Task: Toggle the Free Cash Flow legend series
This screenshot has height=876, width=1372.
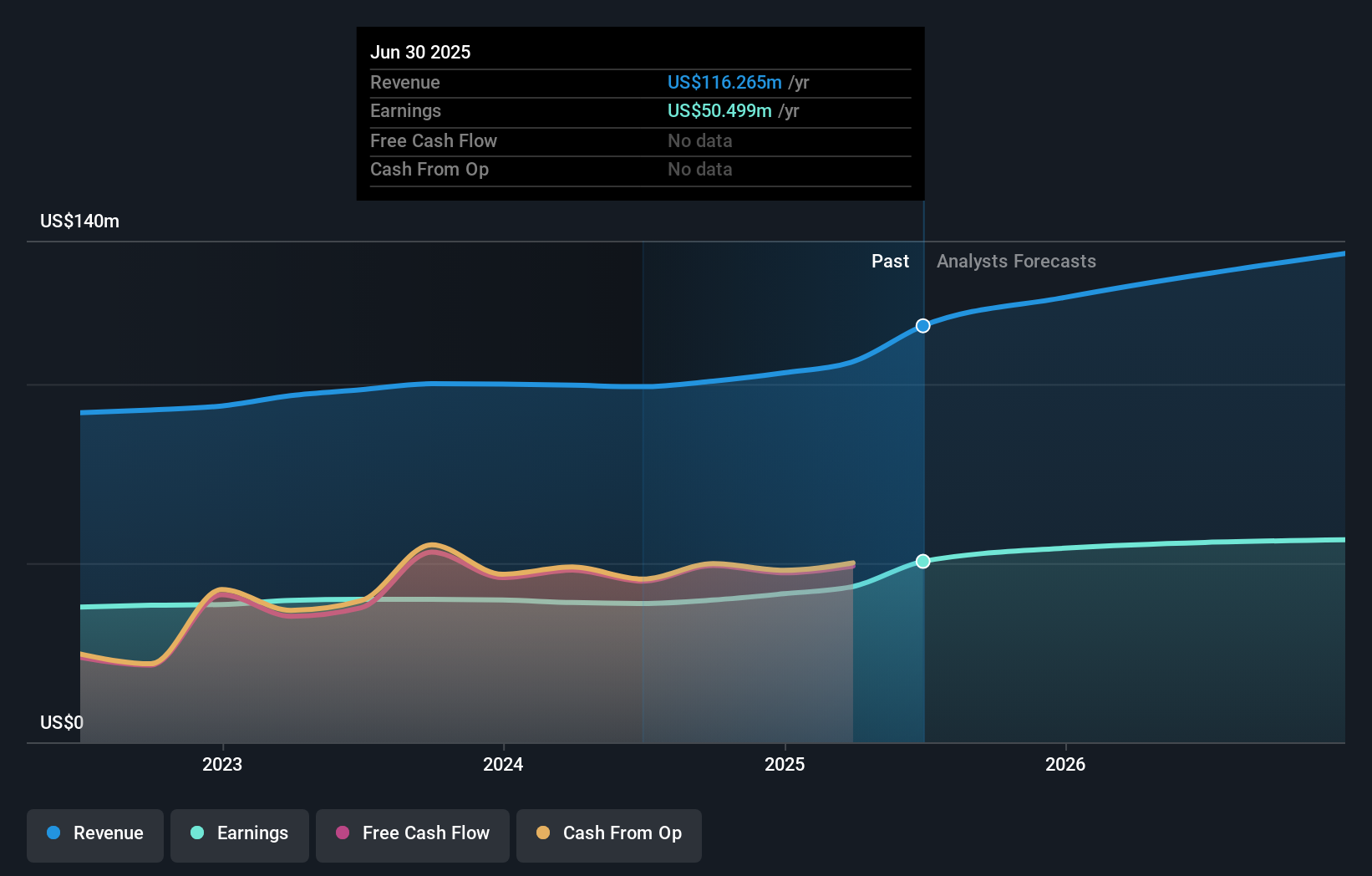Action: click(x=413, y=835)
